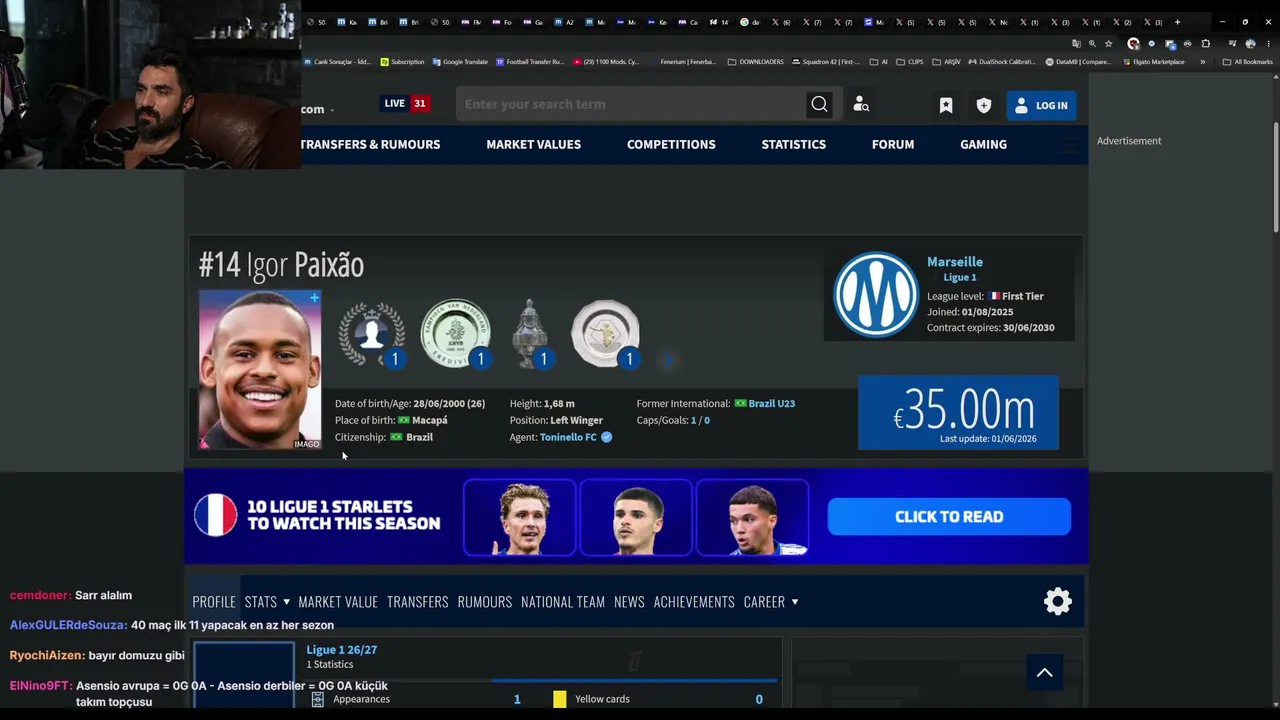Click the Marseille club crest logo
1280x720 pixels.
[876, 294]
